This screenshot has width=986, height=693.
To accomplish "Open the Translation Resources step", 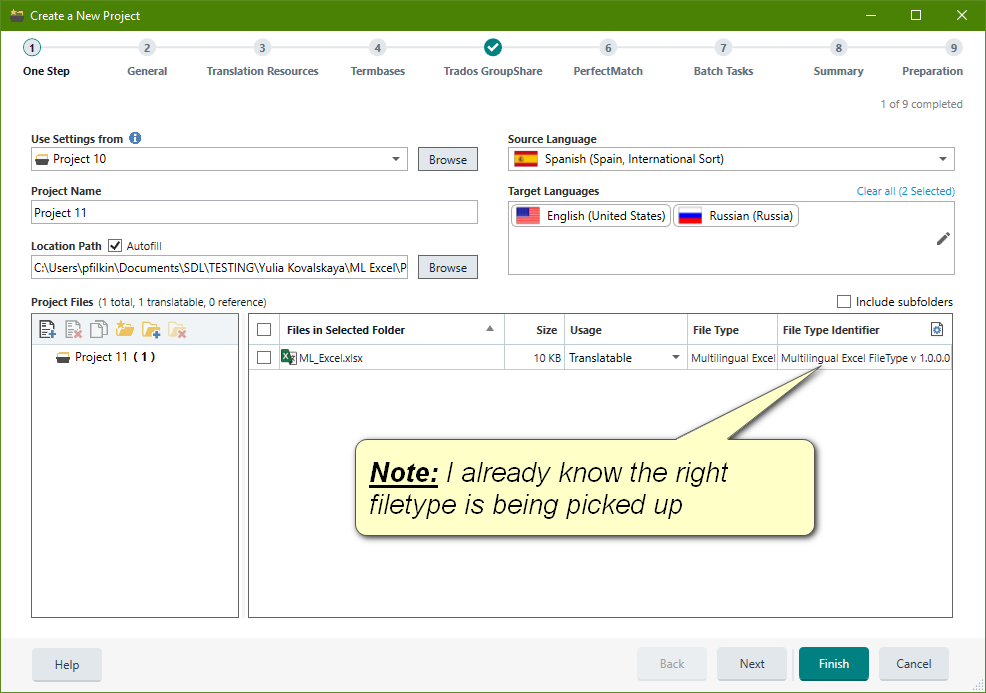I will (x=262, y=58).
